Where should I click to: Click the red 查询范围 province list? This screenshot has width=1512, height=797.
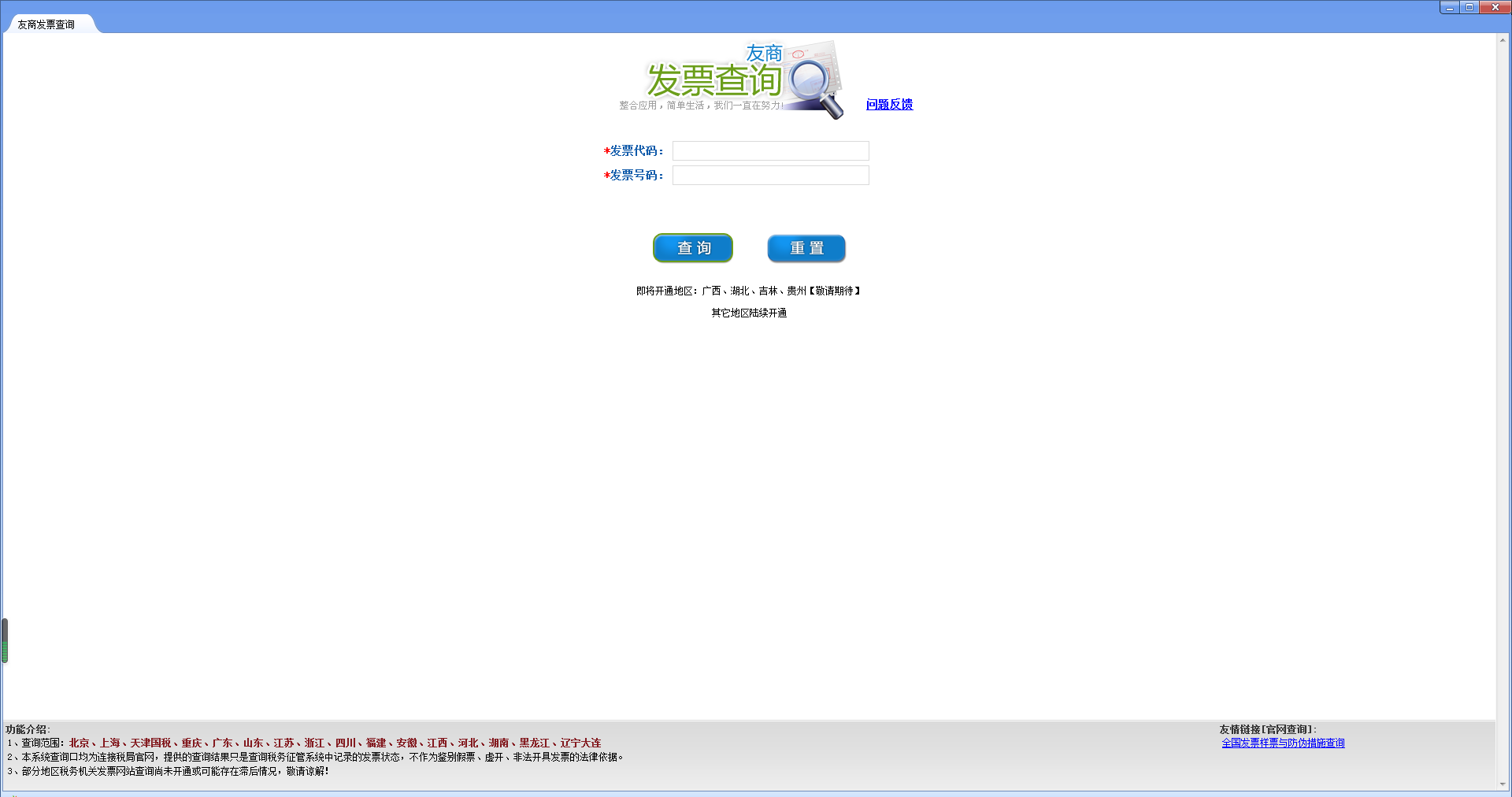[x=335, y=743]
